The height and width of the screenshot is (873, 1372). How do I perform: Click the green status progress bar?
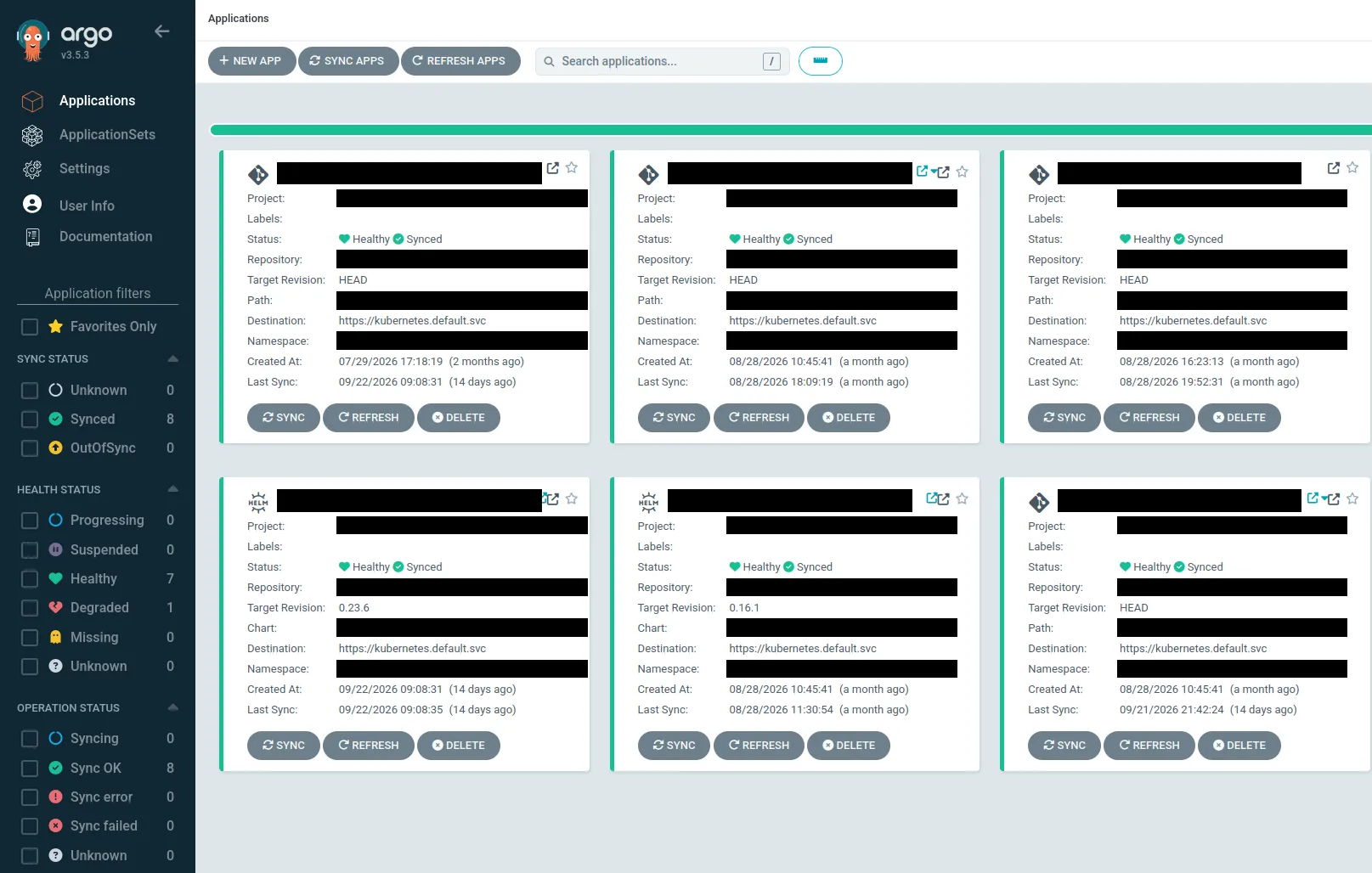pyautogui.click(x=791, y=130)
